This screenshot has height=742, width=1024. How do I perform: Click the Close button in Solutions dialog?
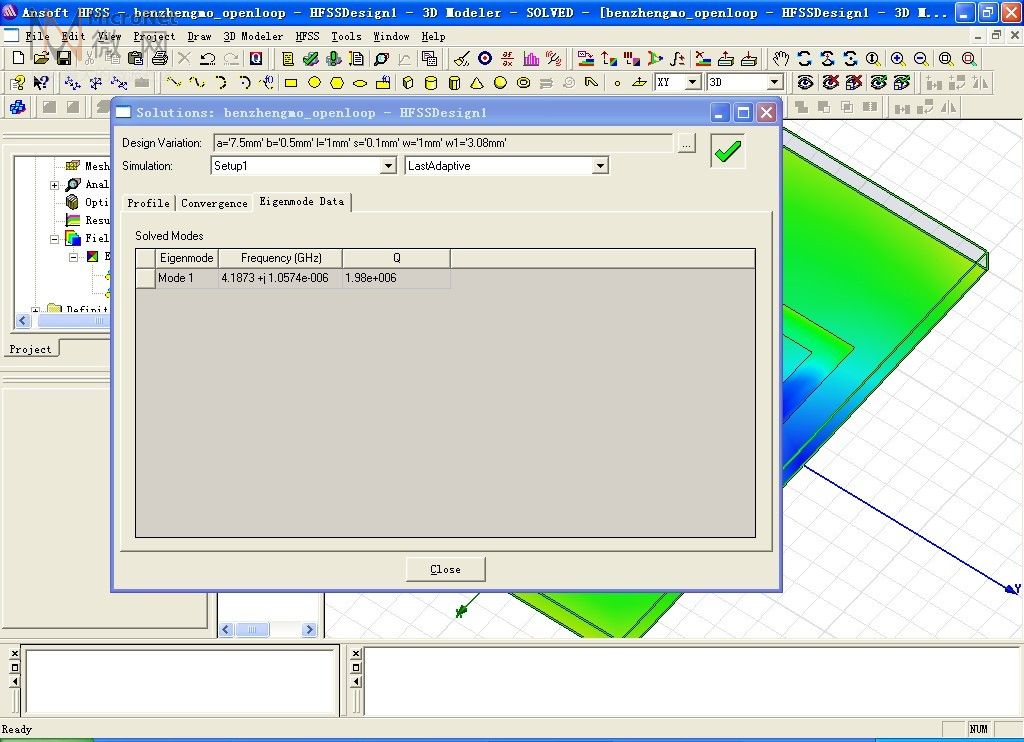[x=445, y=569]
